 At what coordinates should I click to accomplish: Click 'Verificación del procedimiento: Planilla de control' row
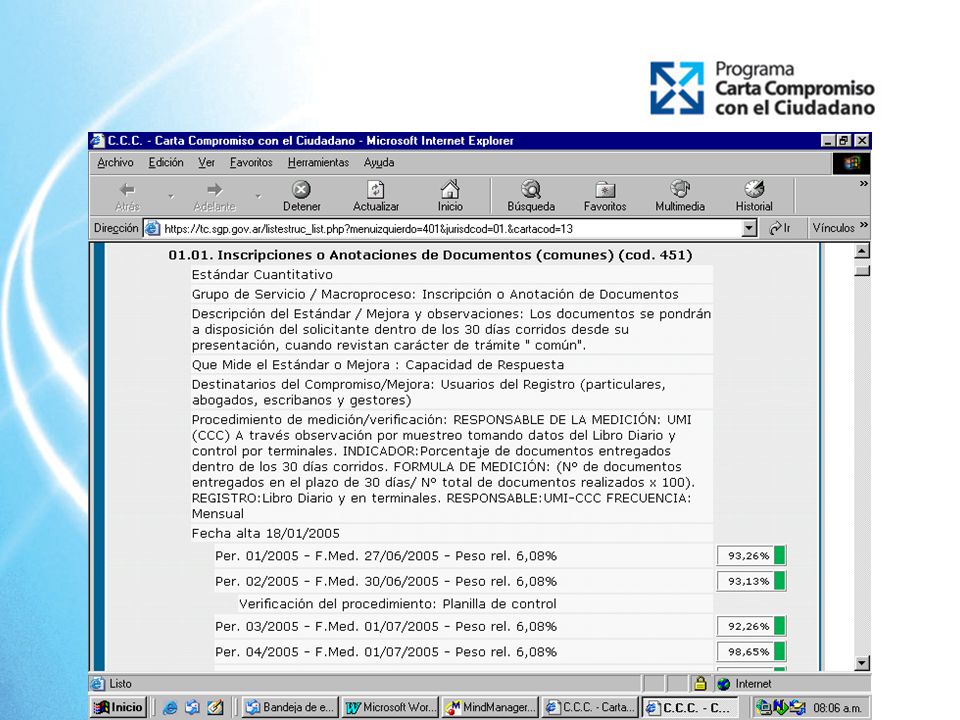click(476, 604)
